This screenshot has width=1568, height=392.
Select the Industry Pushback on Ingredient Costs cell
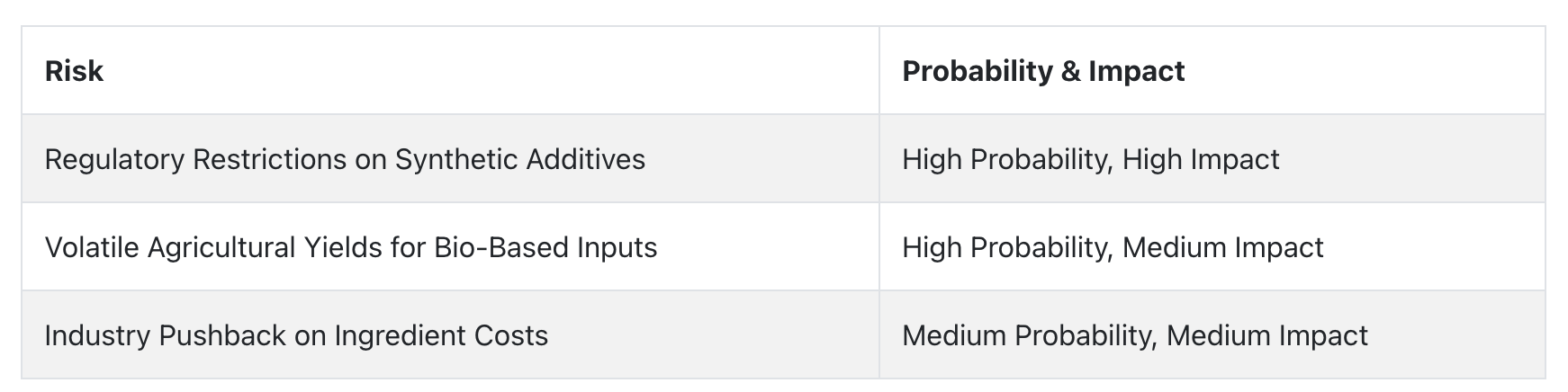[450, 334]
